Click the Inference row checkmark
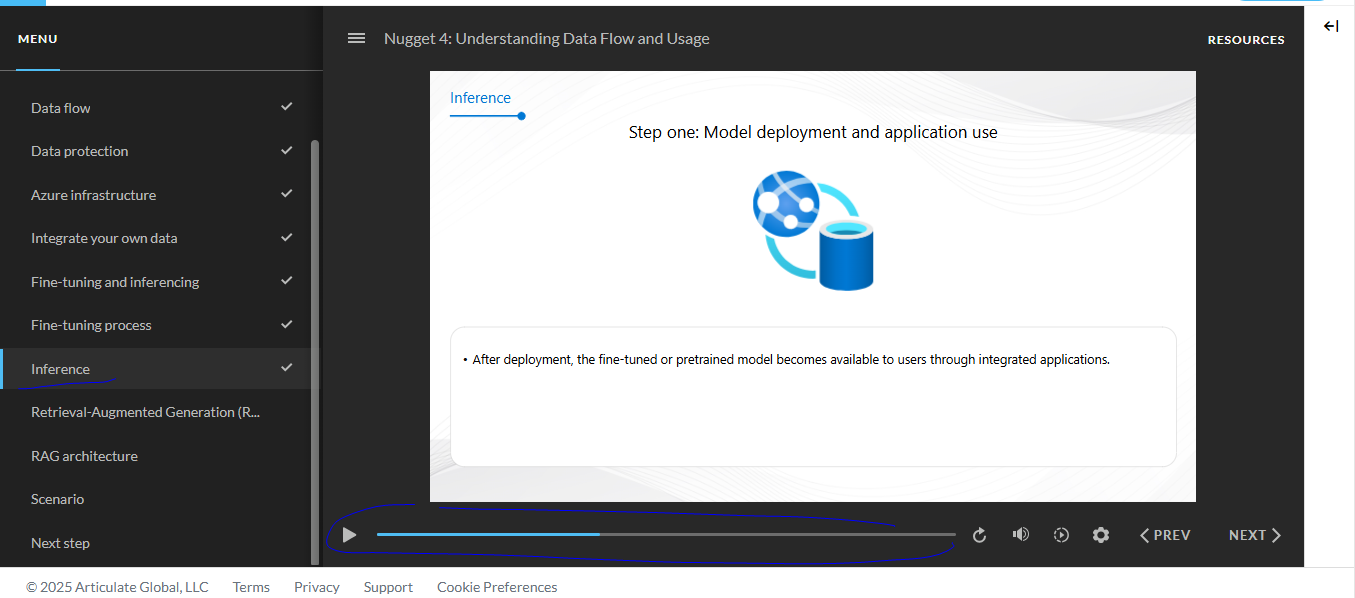This screenshot has height=598, width=1355. coord(287,367)
